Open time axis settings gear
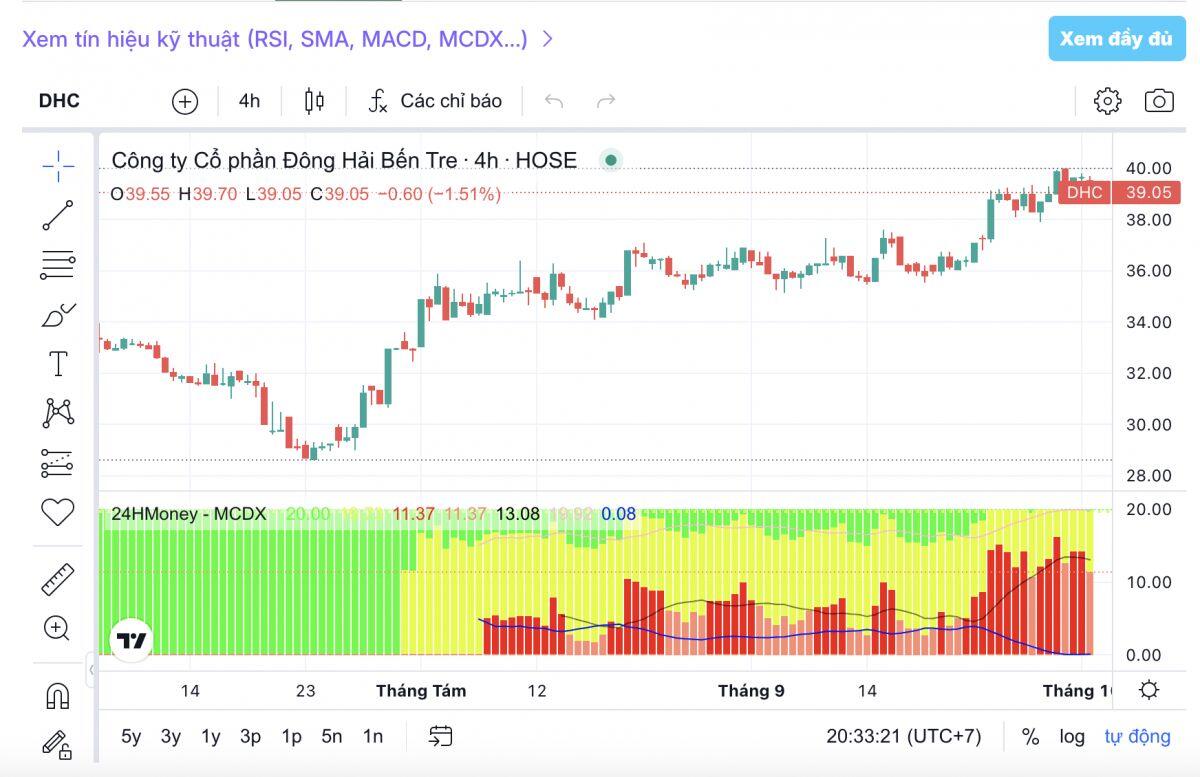Viewport: 1200px width, 777px height. coord(1149,690)
